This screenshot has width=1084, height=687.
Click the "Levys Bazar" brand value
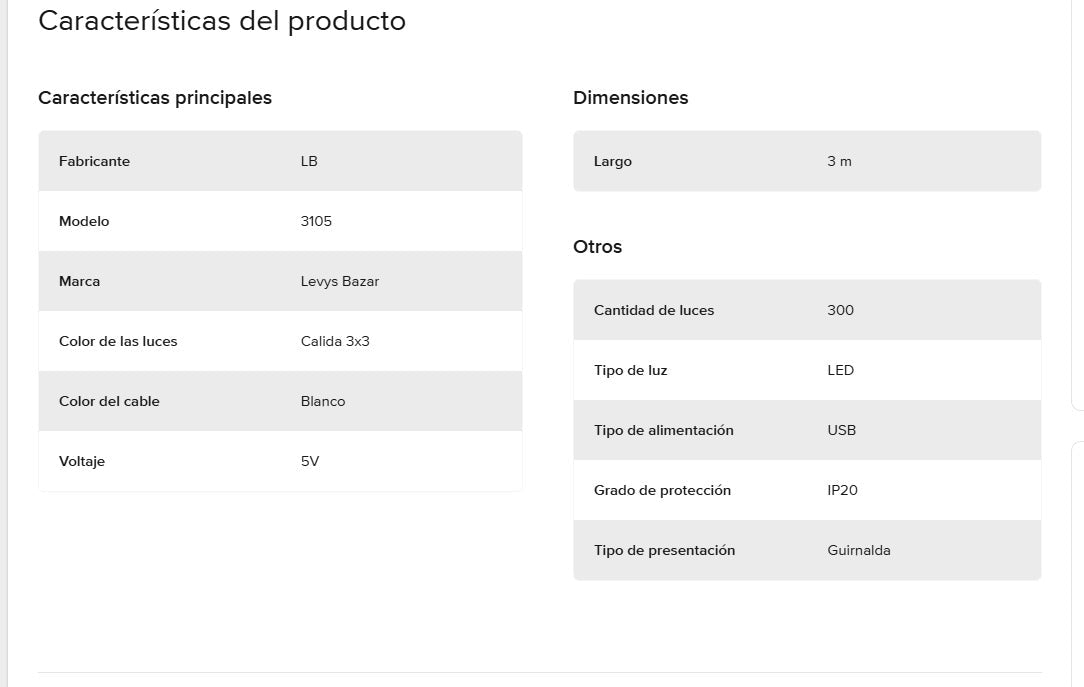(340, 281)
